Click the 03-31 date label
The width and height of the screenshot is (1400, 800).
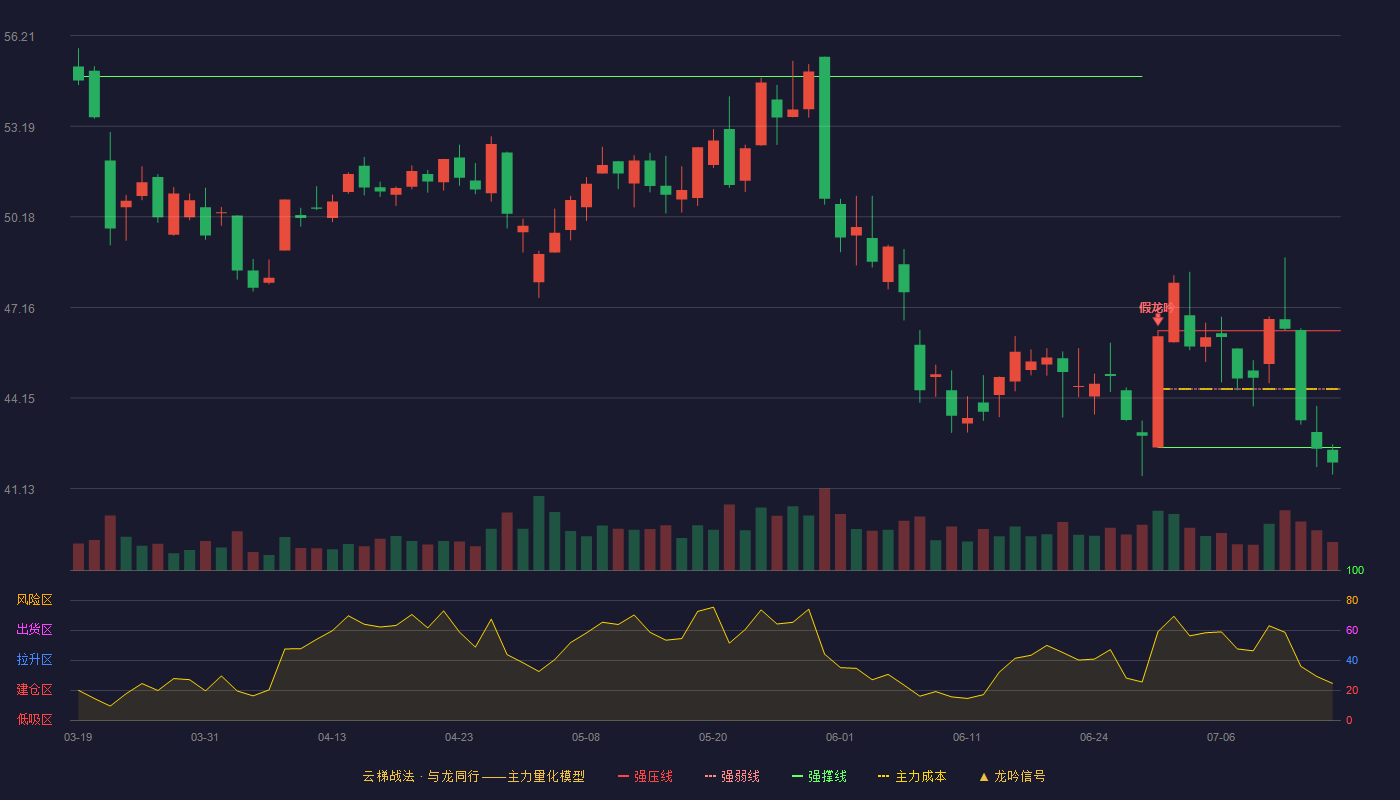coord(205,737)
